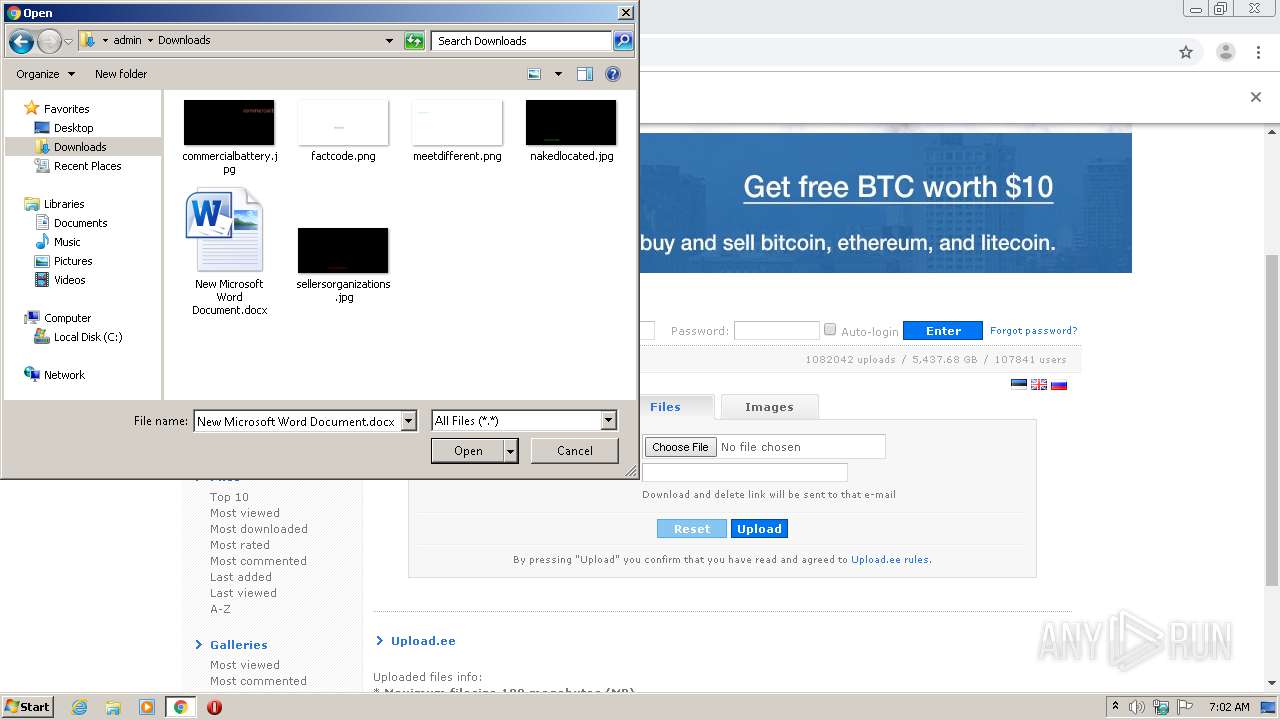Screen dimensions: 1280x720
Task: Bookmark the page with star icon
Action: tap(1186, 52)
